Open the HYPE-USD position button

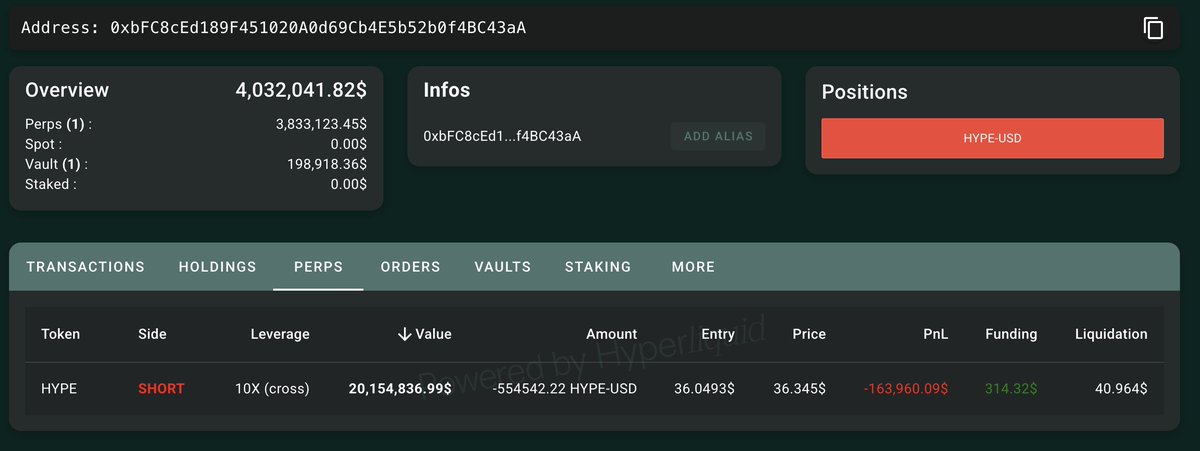point(992,138)
